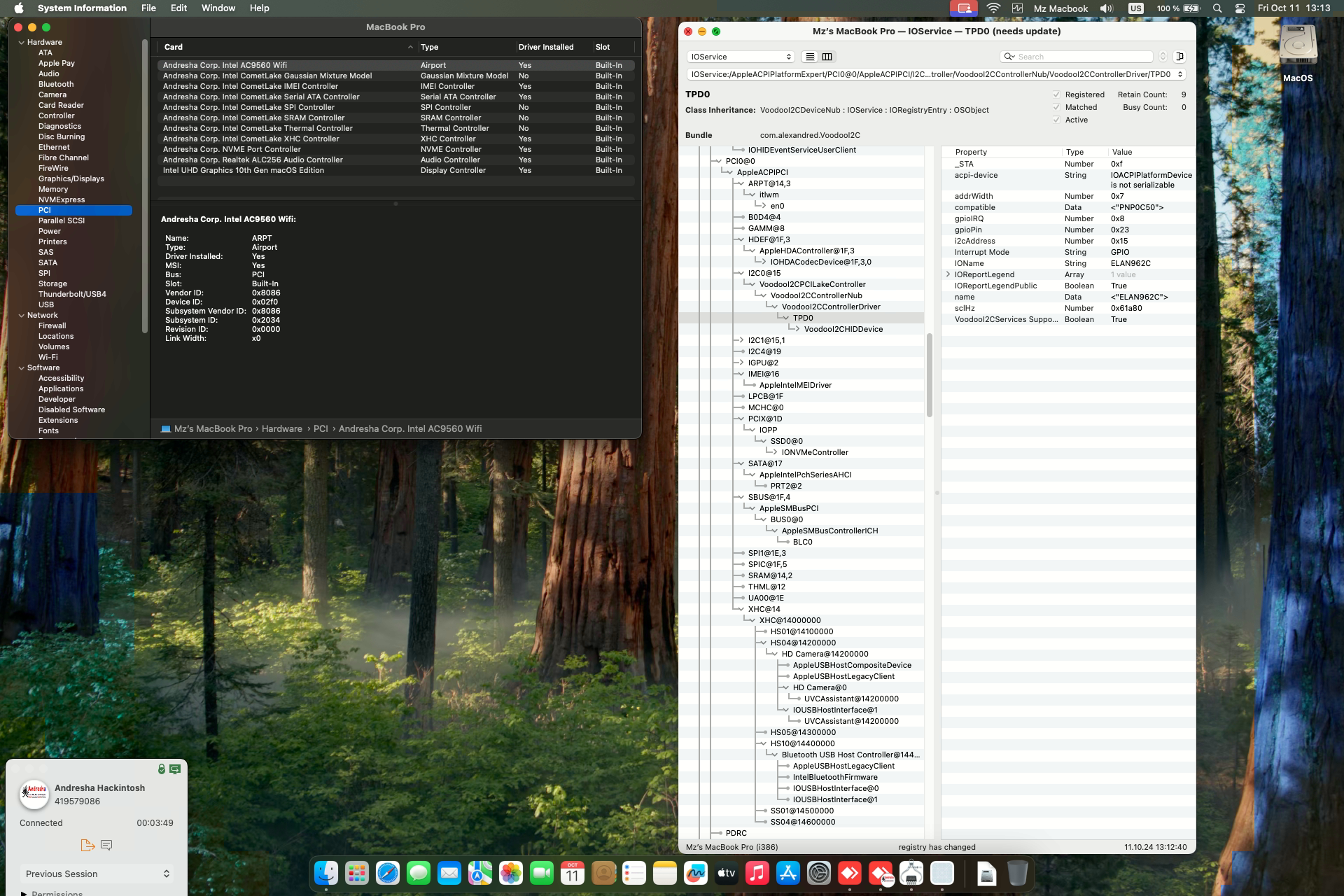Switch IORegistryExplorer to list outline view
The image size is (1344, 896).
pyautogui.click(x=810, y=57)
